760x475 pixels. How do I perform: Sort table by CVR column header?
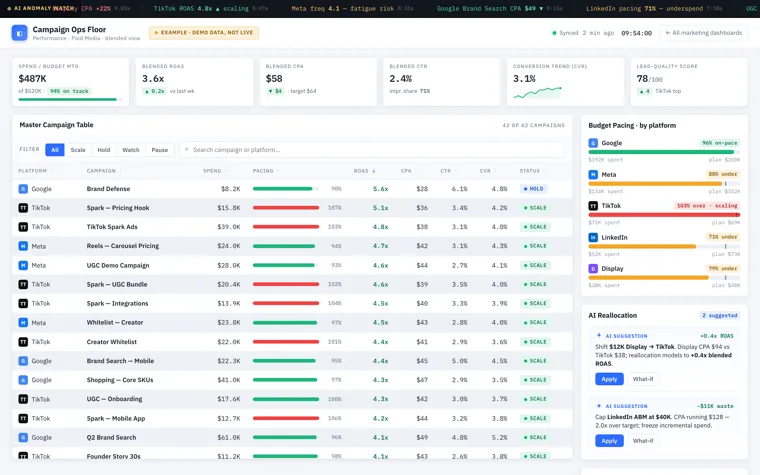[487, 171]
